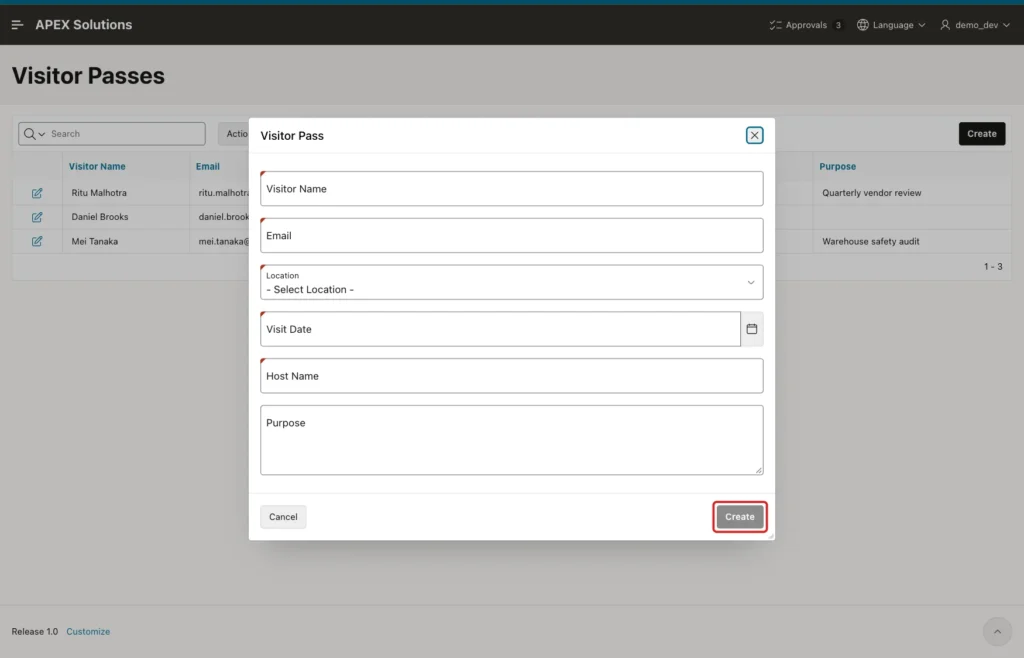This screenshot has height=658, width=1024.
Task: Click the search magnifier icon
Action: [29, 134]
